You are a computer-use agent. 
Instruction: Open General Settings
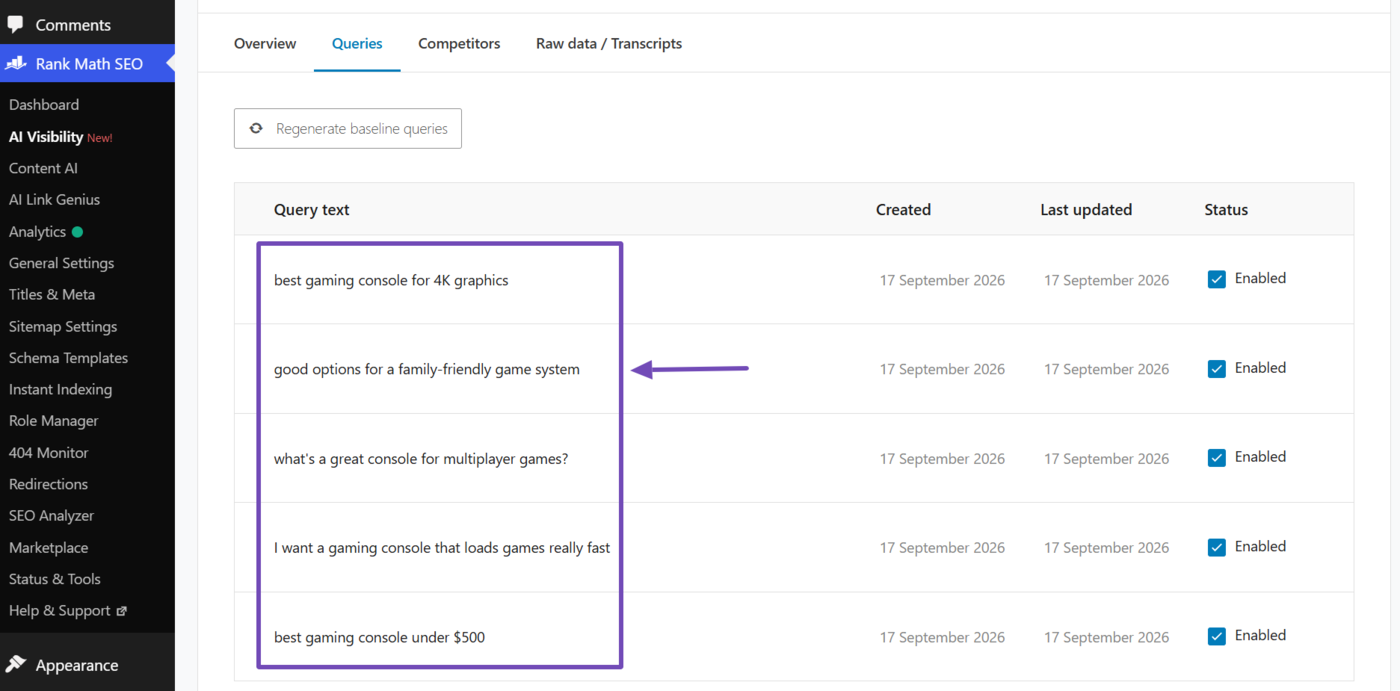61,263
